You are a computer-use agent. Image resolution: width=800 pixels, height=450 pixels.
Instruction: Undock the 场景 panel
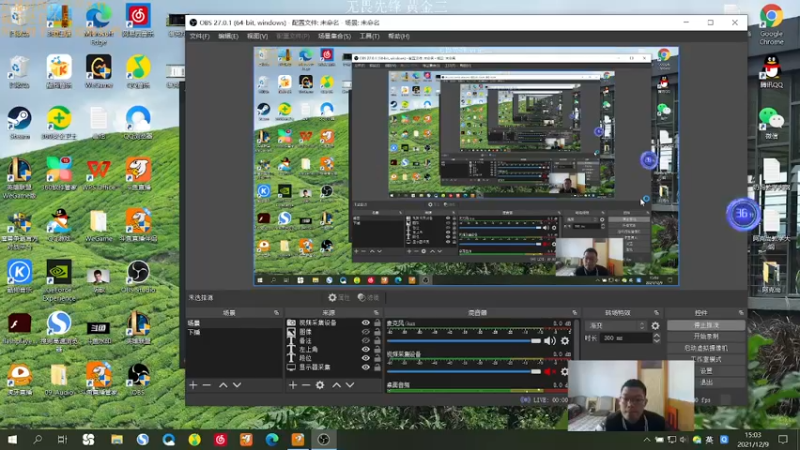[277, 313]
